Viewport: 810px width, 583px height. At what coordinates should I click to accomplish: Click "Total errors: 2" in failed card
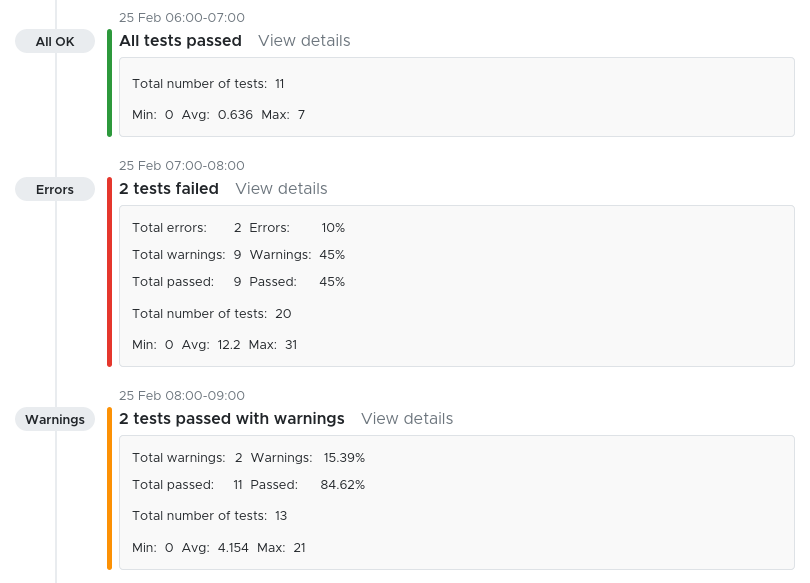(186, 228)
